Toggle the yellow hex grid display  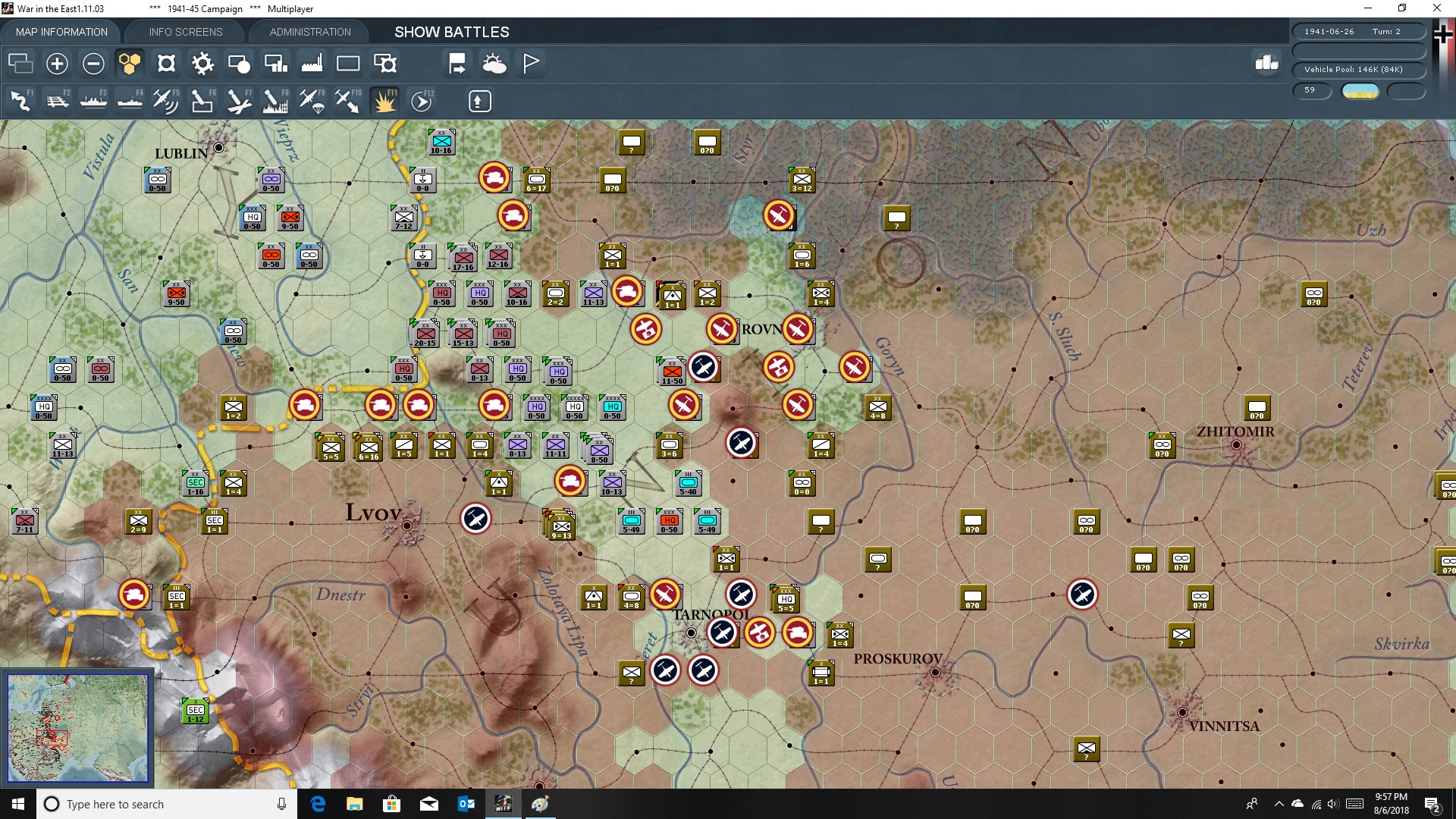tap(130, 63)
